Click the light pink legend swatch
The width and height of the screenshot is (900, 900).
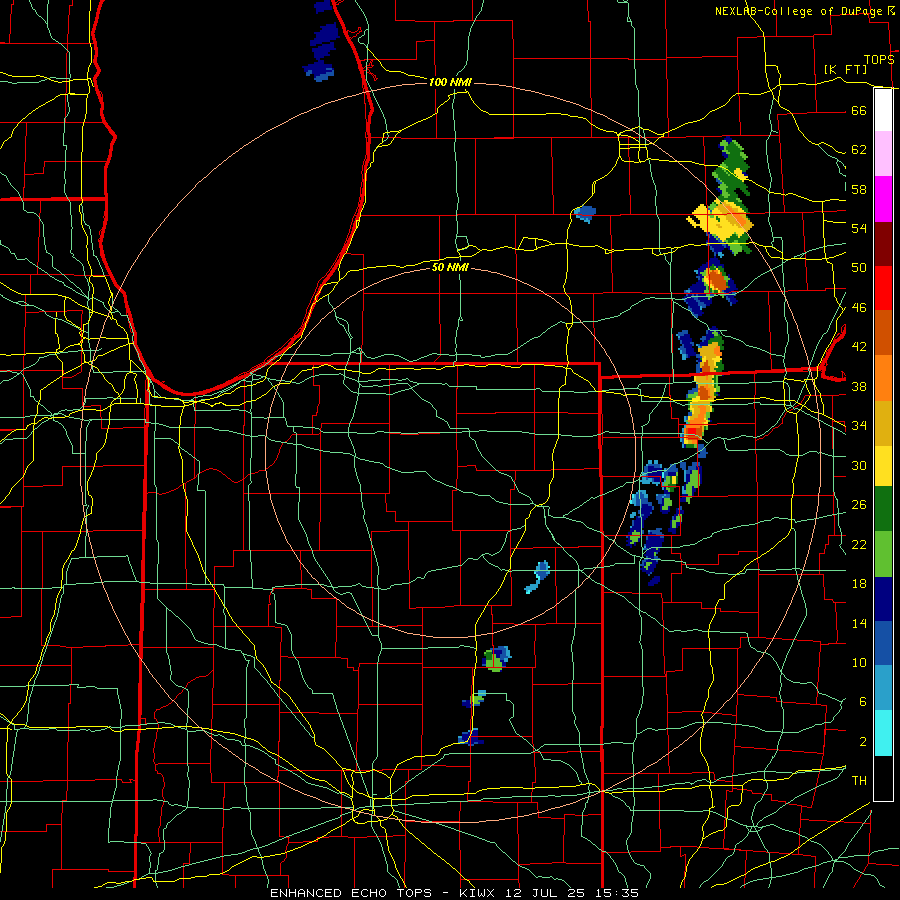coord(883,154)
